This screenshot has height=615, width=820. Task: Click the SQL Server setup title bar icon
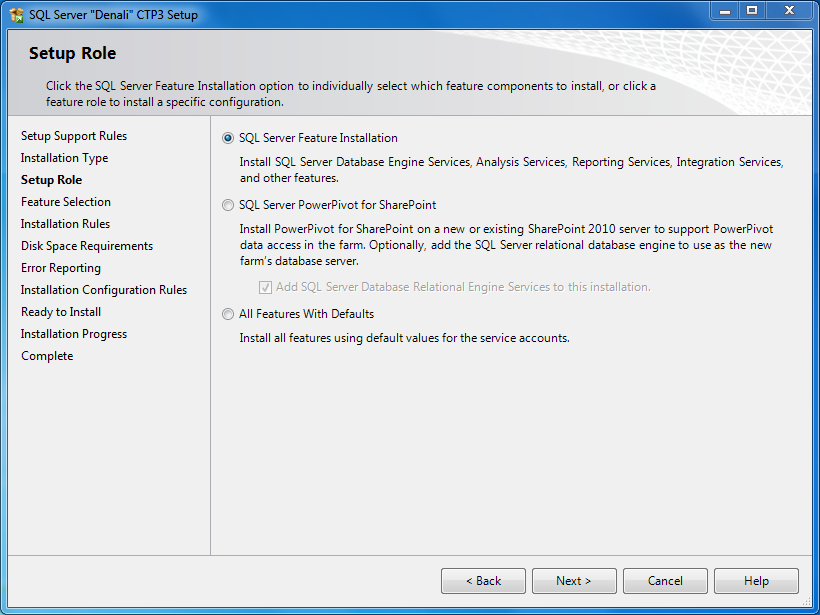17,15
